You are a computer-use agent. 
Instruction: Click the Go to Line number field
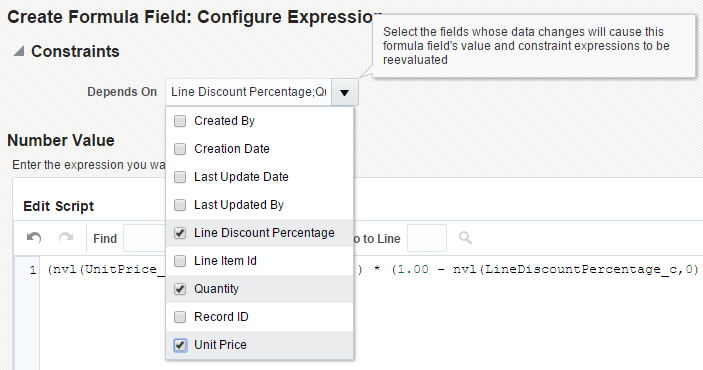tap(427, 238)
